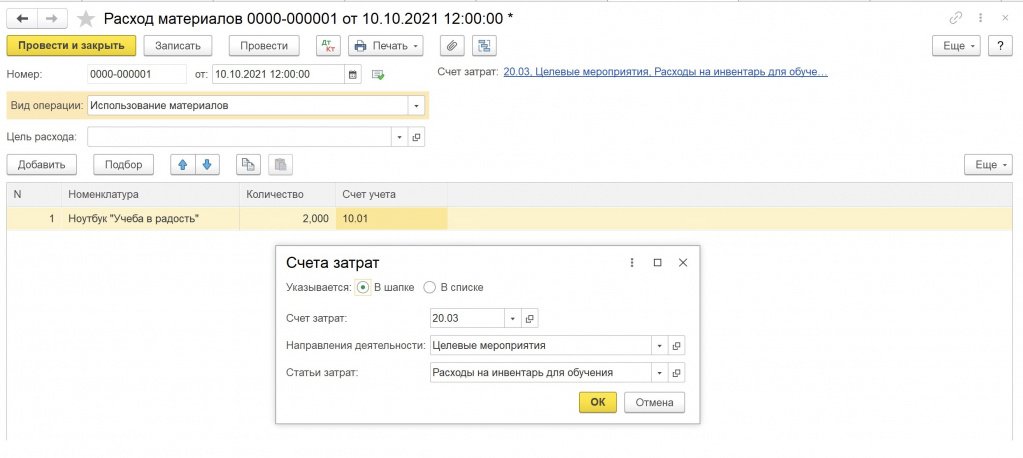The height and width of the screenshot is (458, 1023).
Task: Open attached files via paperclip icon
Action: pos(453,46)
